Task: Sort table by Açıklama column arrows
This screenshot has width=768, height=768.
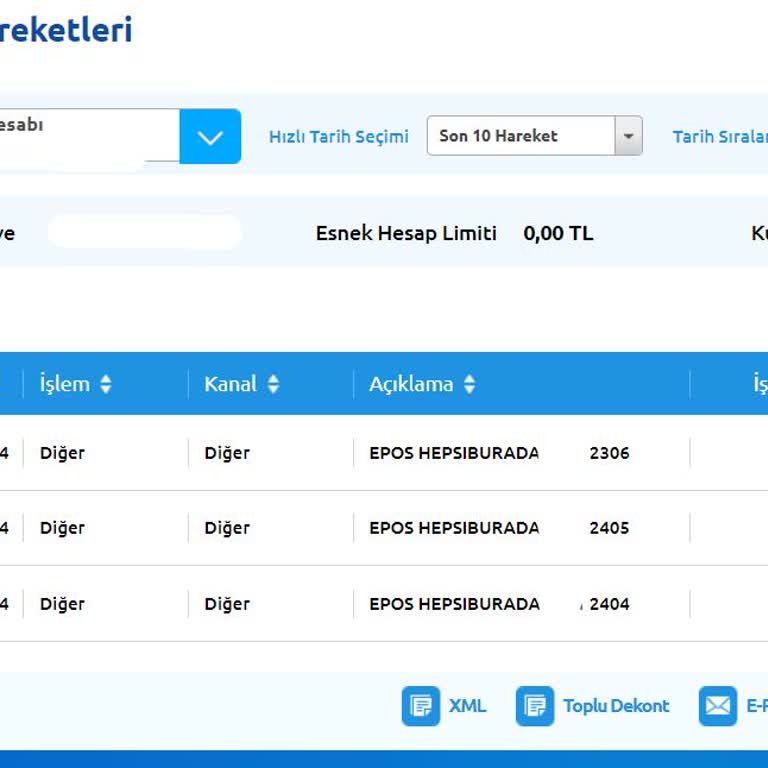Action: pos(469,384)
